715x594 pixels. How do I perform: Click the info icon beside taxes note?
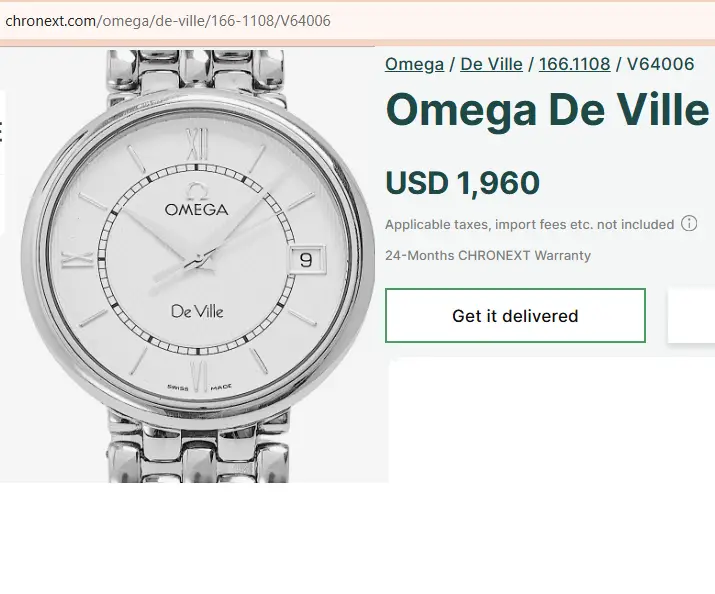[689, 224]
